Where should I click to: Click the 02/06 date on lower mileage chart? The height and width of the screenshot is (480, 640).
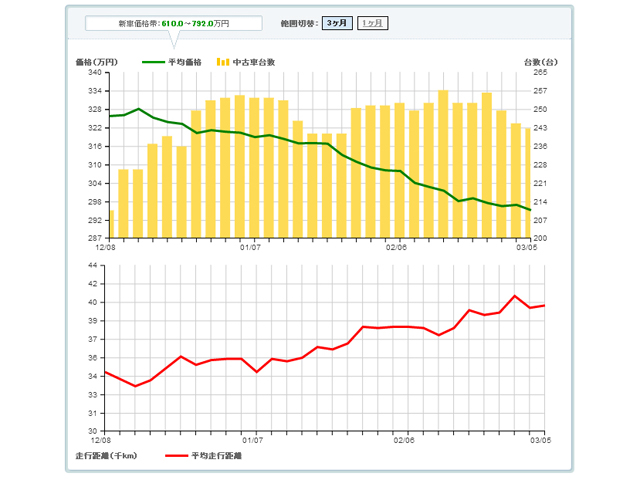(x=403, y=439)
